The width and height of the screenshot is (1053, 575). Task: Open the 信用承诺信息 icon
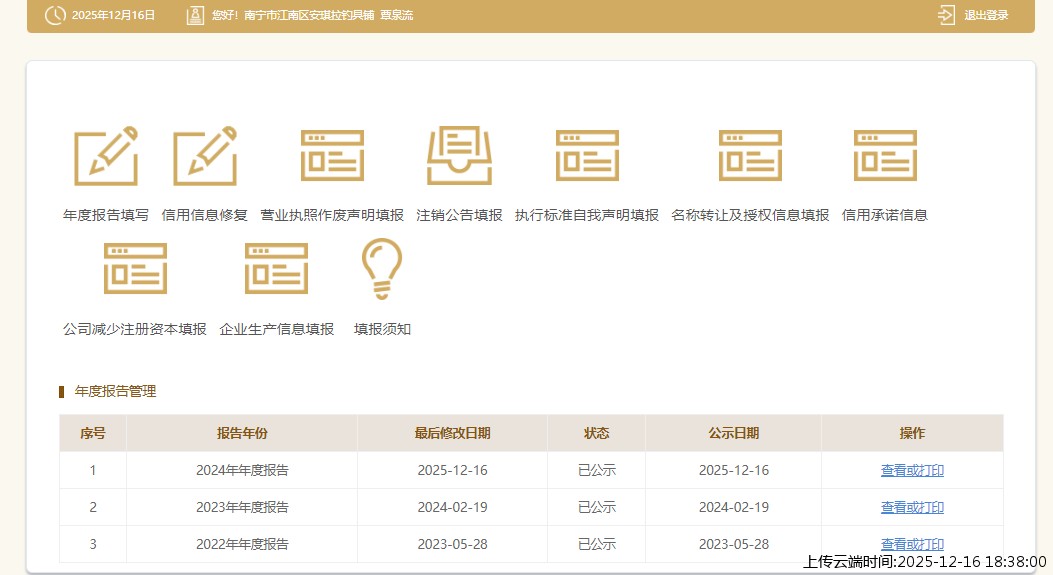click(x=885, y=157)
